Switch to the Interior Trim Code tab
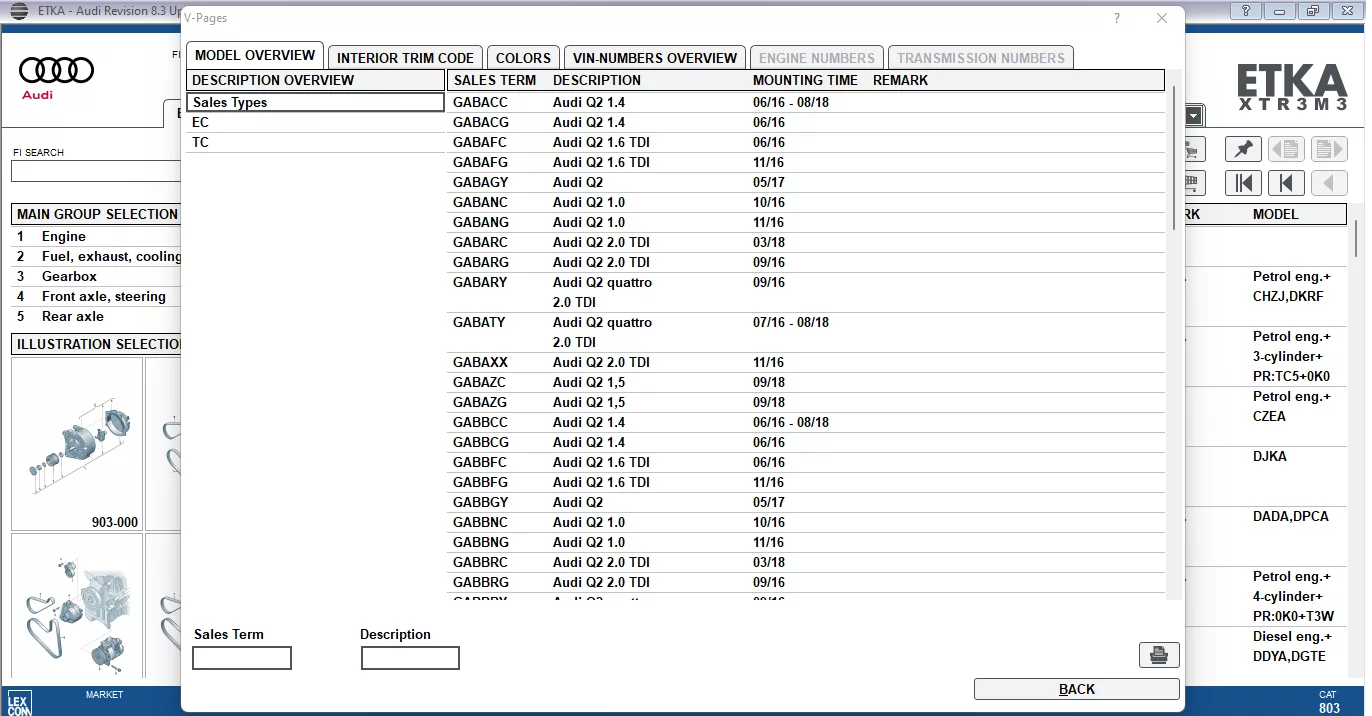1372x716 pixels. coord(405,58)
